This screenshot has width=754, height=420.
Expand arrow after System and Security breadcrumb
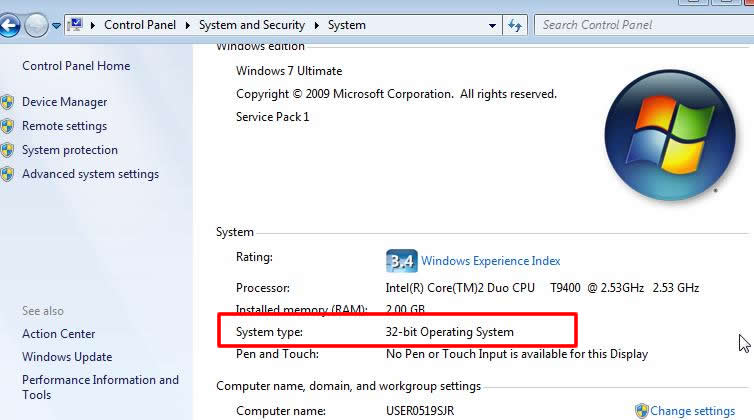(x=316, y=25)
